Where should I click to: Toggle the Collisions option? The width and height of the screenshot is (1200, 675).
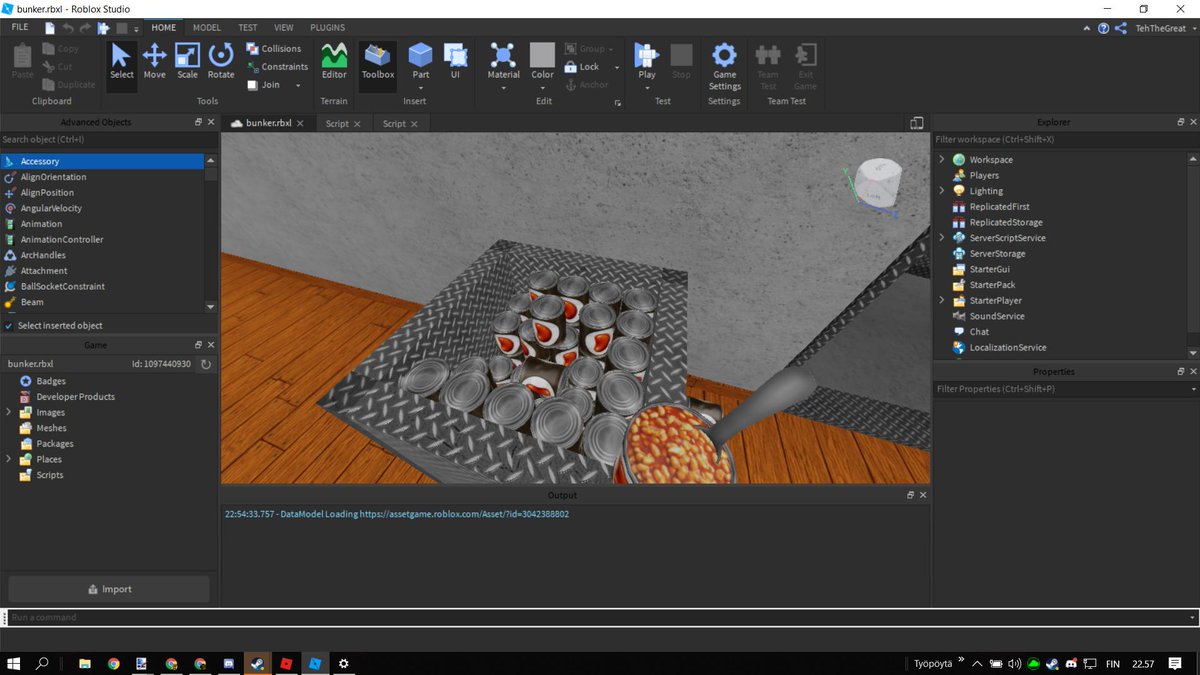point(274,48)
